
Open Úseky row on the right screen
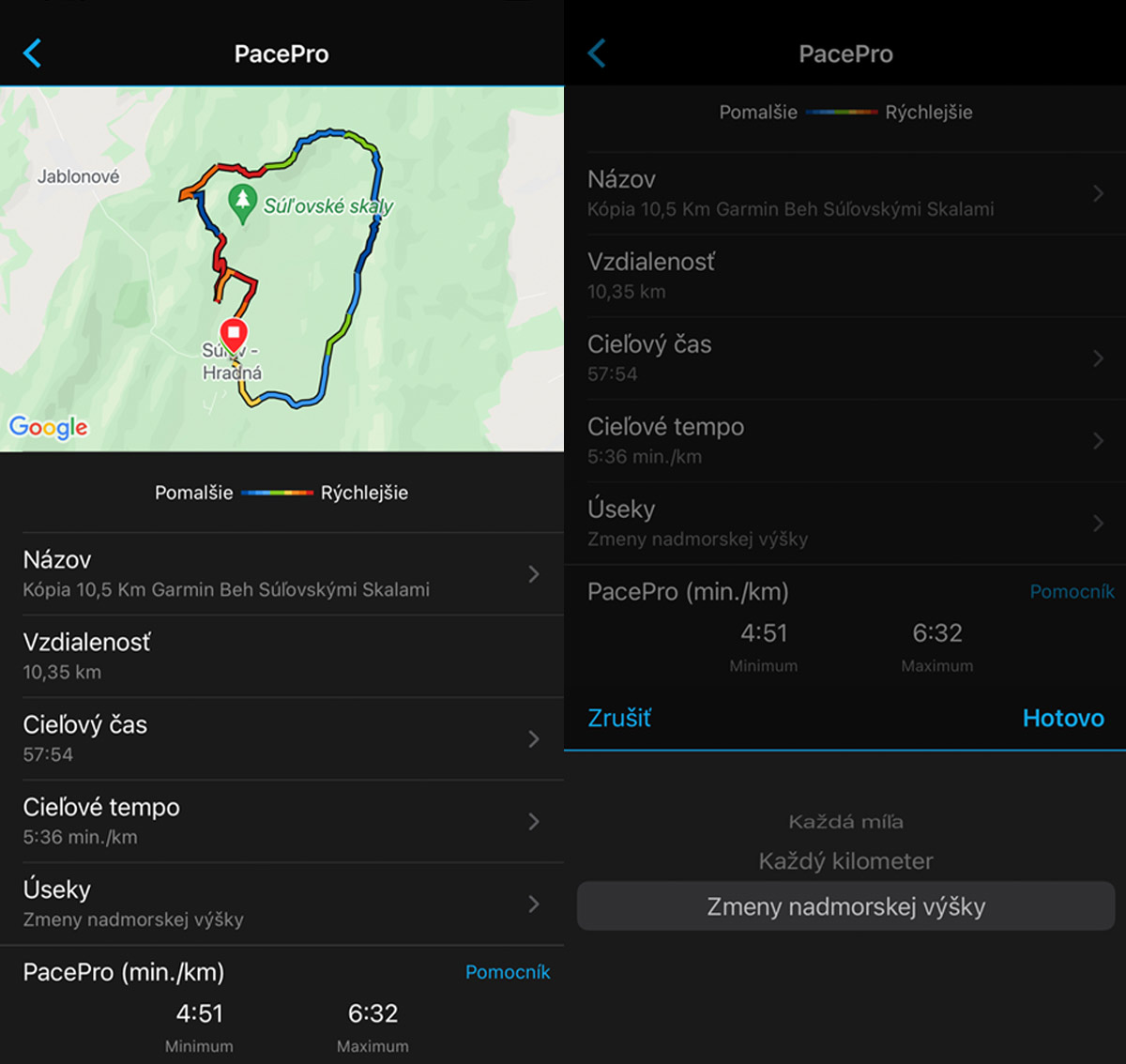(844, 523)
